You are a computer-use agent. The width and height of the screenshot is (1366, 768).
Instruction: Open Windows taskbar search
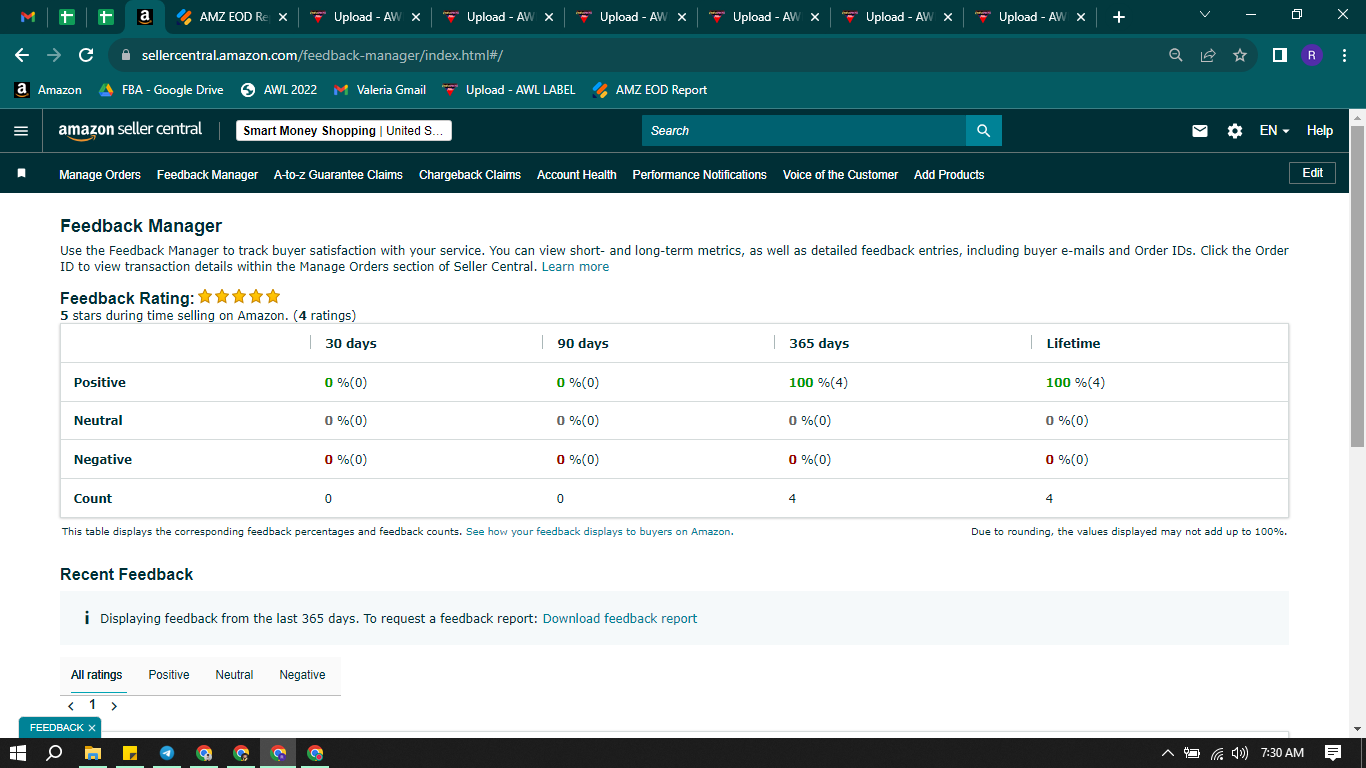pyautogui.click(x=55, y=753)
